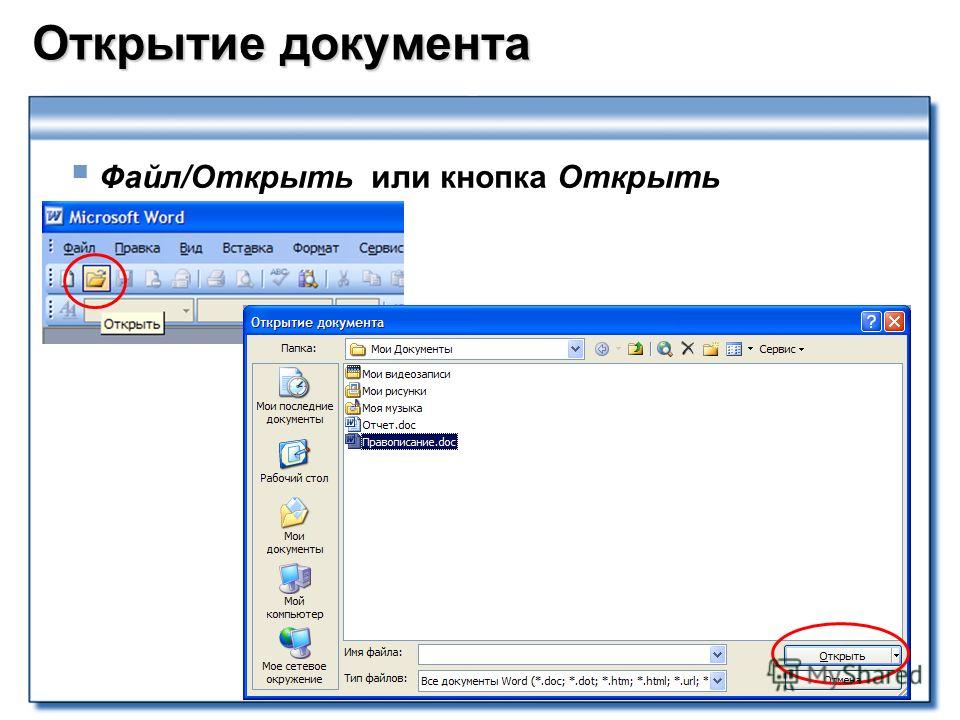Image resolution: width=960 pixels, height=720 pixels.
Task: Expand the Тип файлов dropdown arrow
Action: click(x=718, y=680)
